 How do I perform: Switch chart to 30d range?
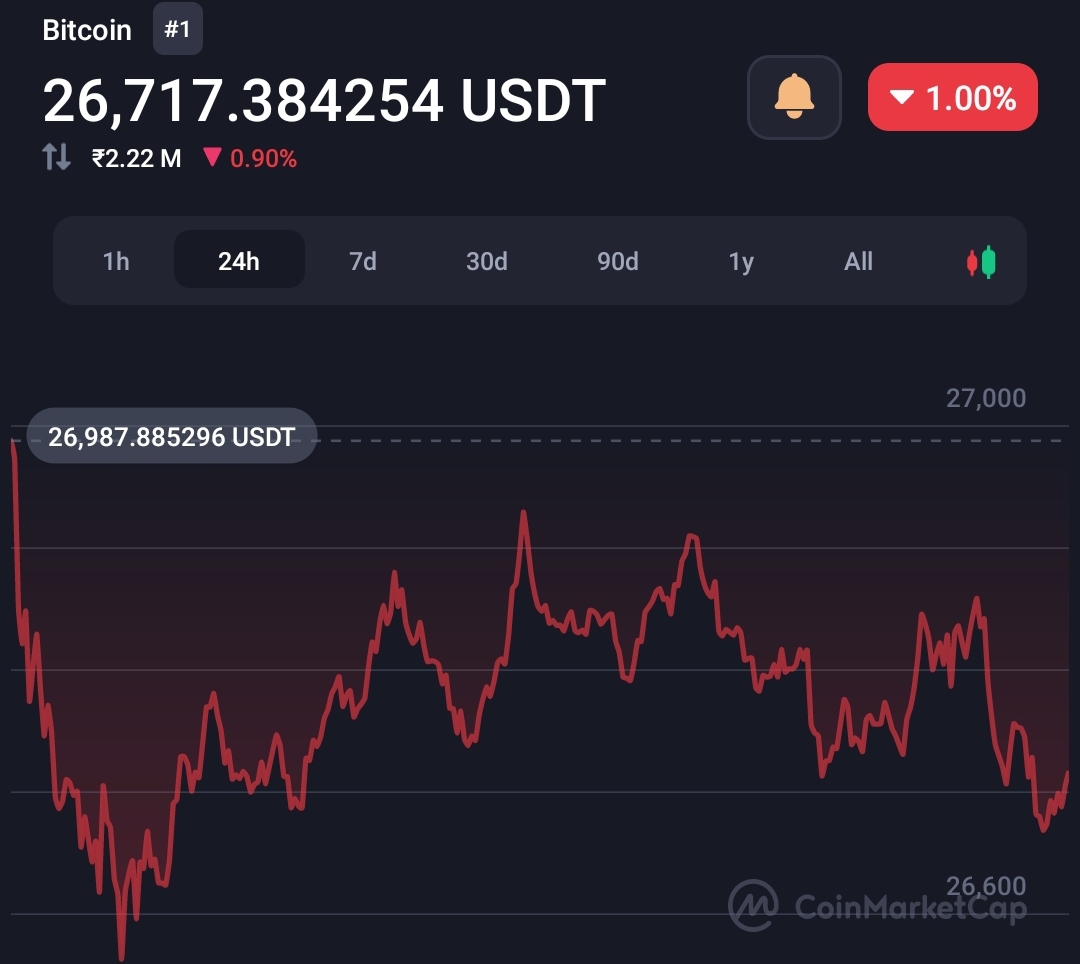click(487, 262)
